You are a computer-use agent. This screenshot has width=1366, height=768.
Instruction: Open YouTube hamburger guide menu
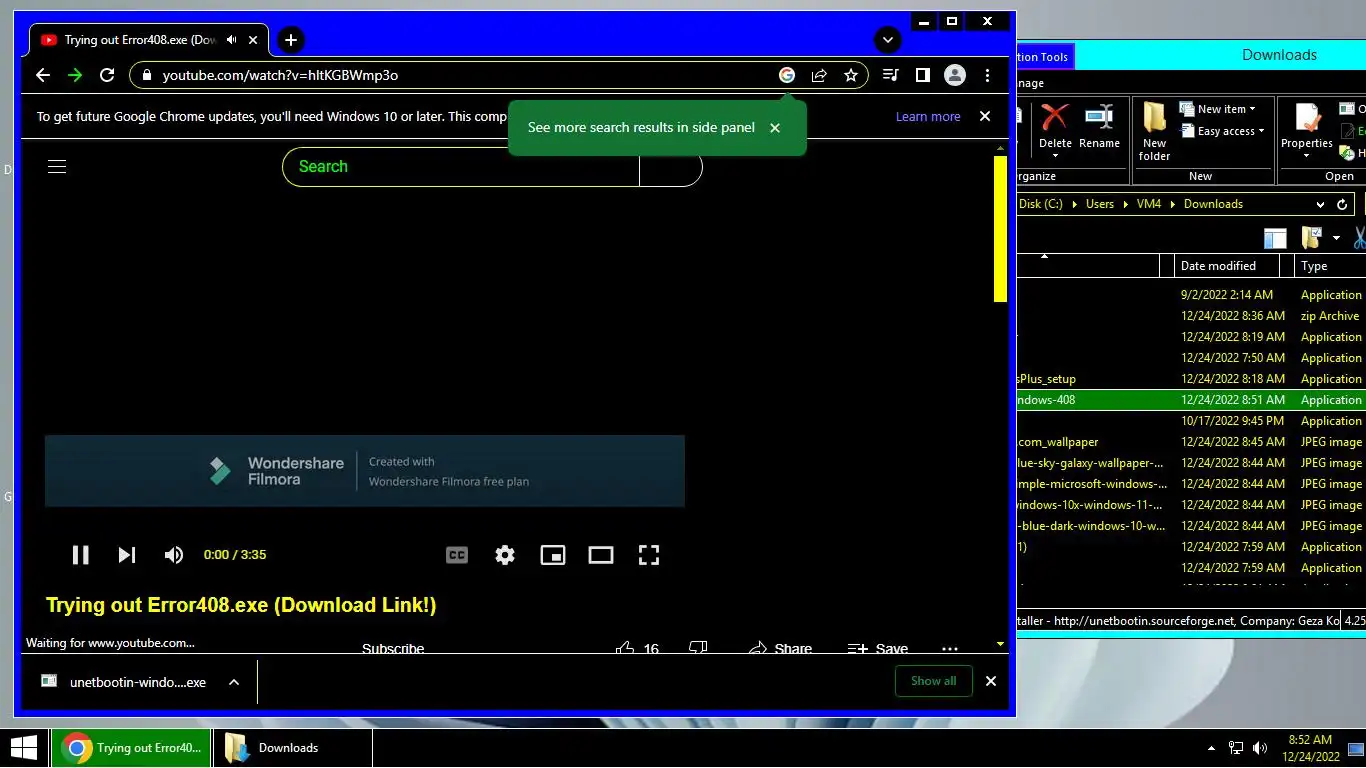57,167
